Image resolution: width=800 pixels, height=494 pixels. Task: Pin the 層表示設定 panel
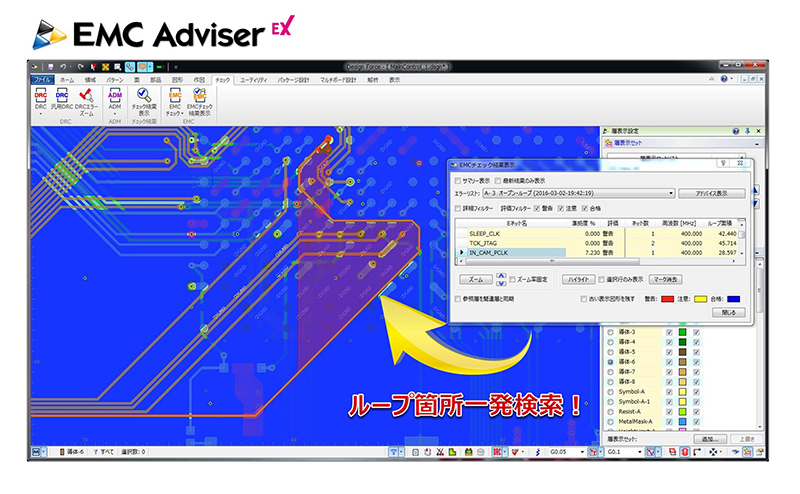point(747,131)
